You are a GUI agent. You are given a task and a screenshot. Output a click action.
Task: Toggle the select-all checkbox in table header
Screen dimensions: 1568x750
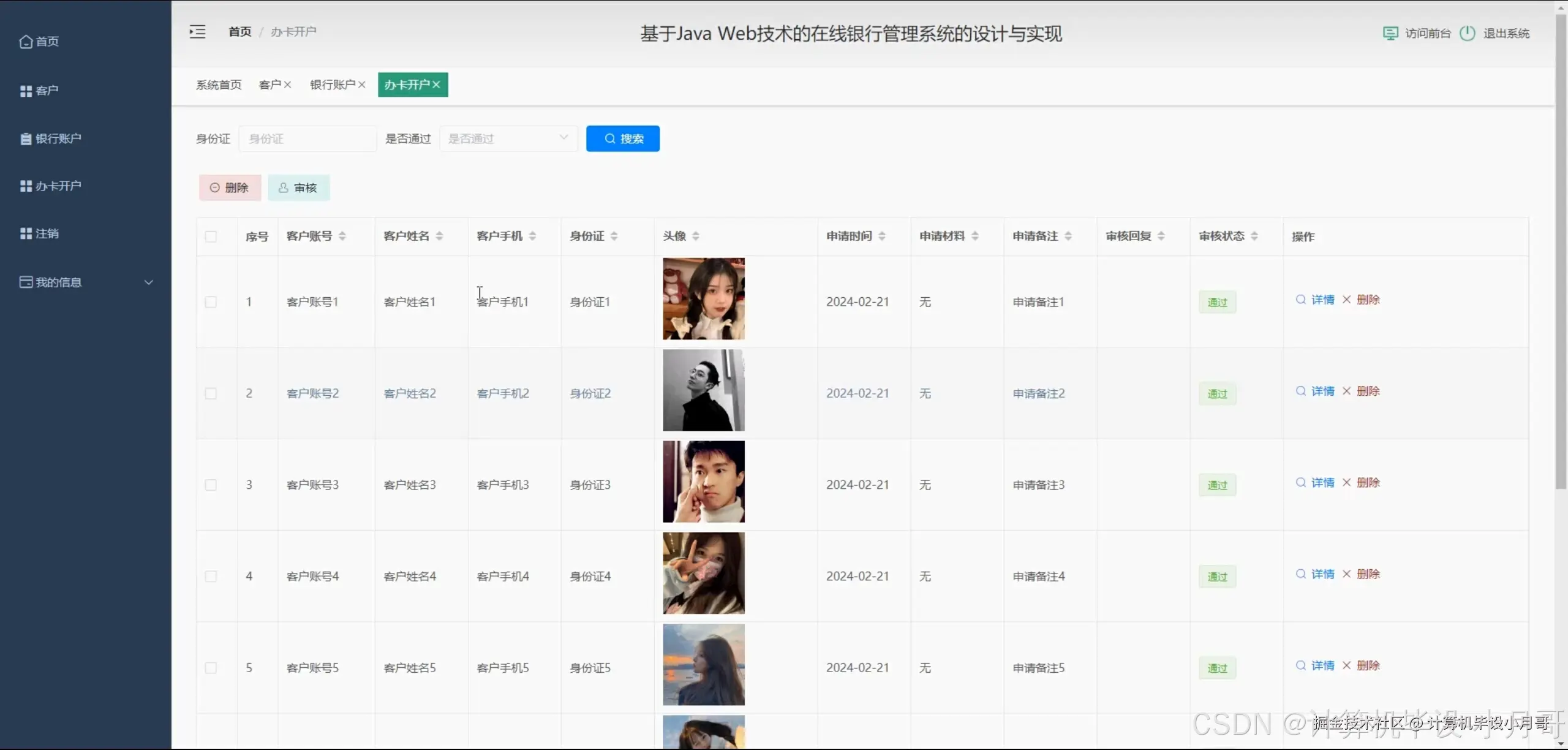coord(211,237)
